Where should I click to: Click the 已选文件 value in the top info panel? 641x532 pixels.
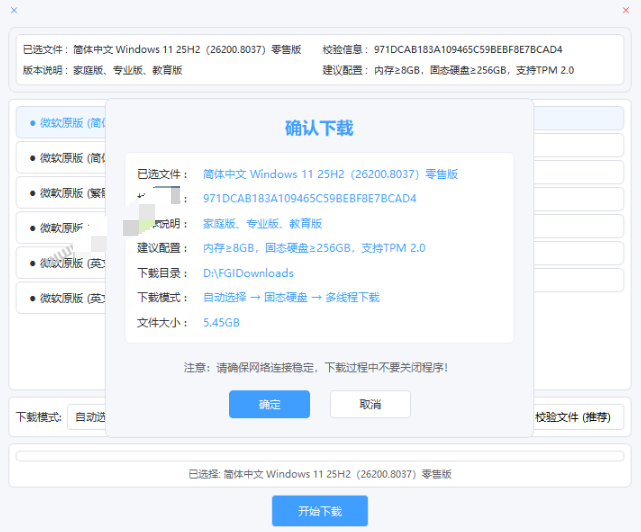187,49
